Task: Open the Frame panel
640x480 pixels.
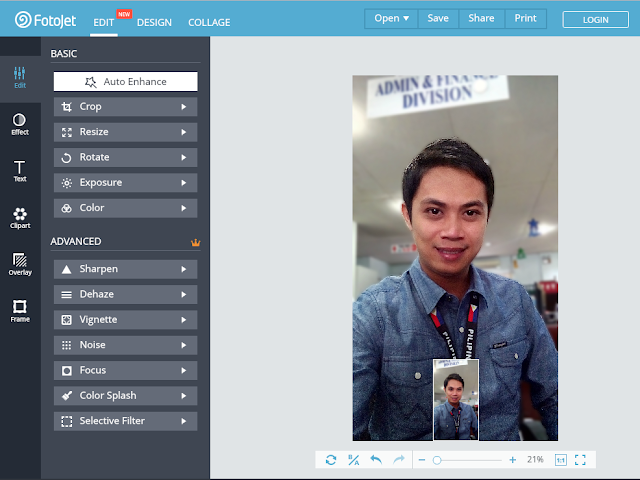Action: pos(20,311)
